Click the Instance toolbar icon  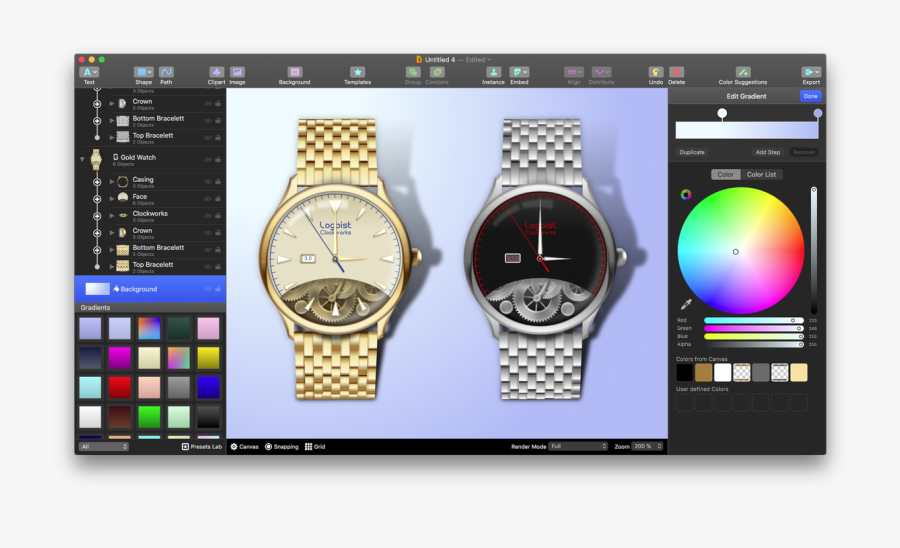493,72
